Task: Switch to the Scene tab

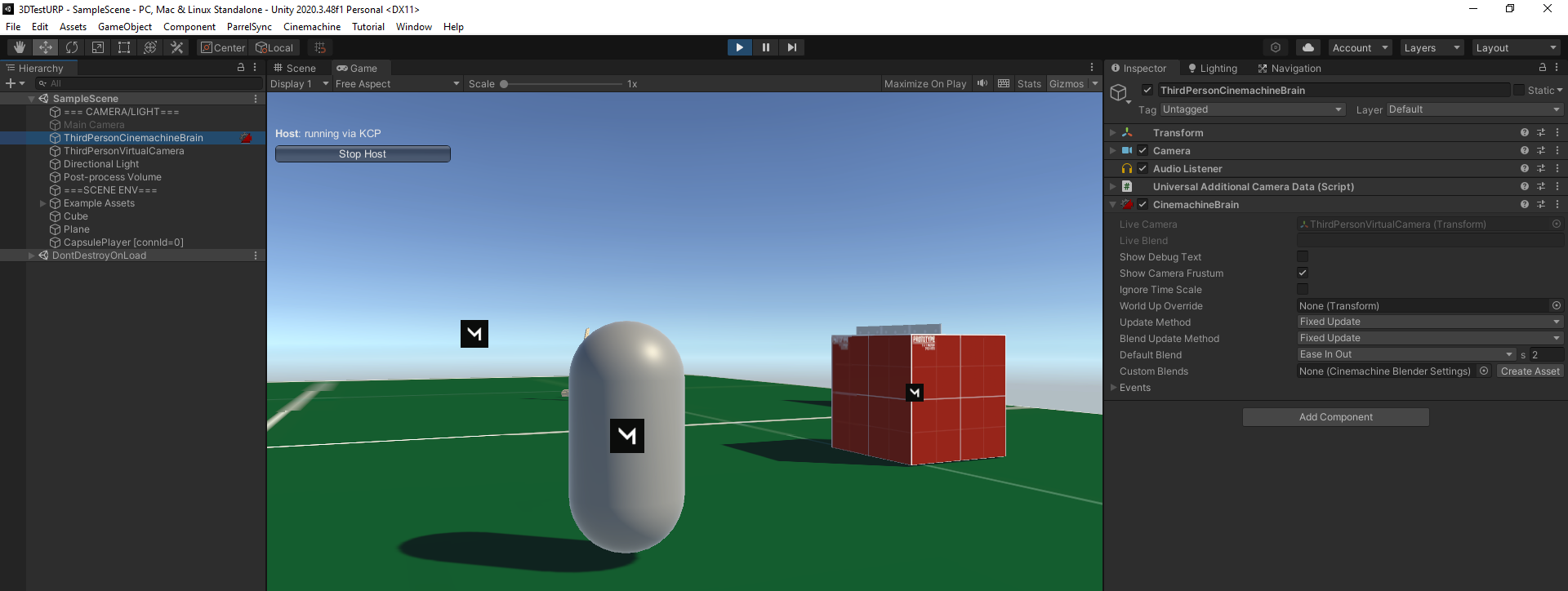Action: (295, 68)
